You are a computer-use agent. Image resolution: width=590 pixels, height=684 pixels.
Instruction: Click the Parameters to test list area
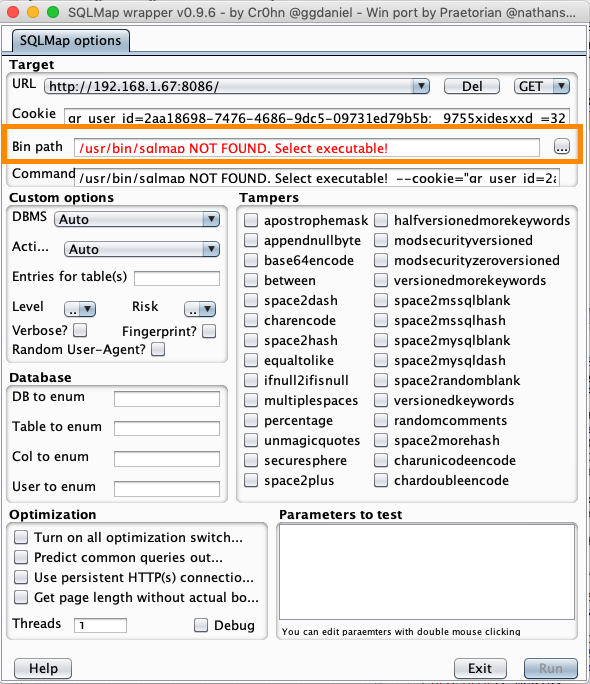427,572
